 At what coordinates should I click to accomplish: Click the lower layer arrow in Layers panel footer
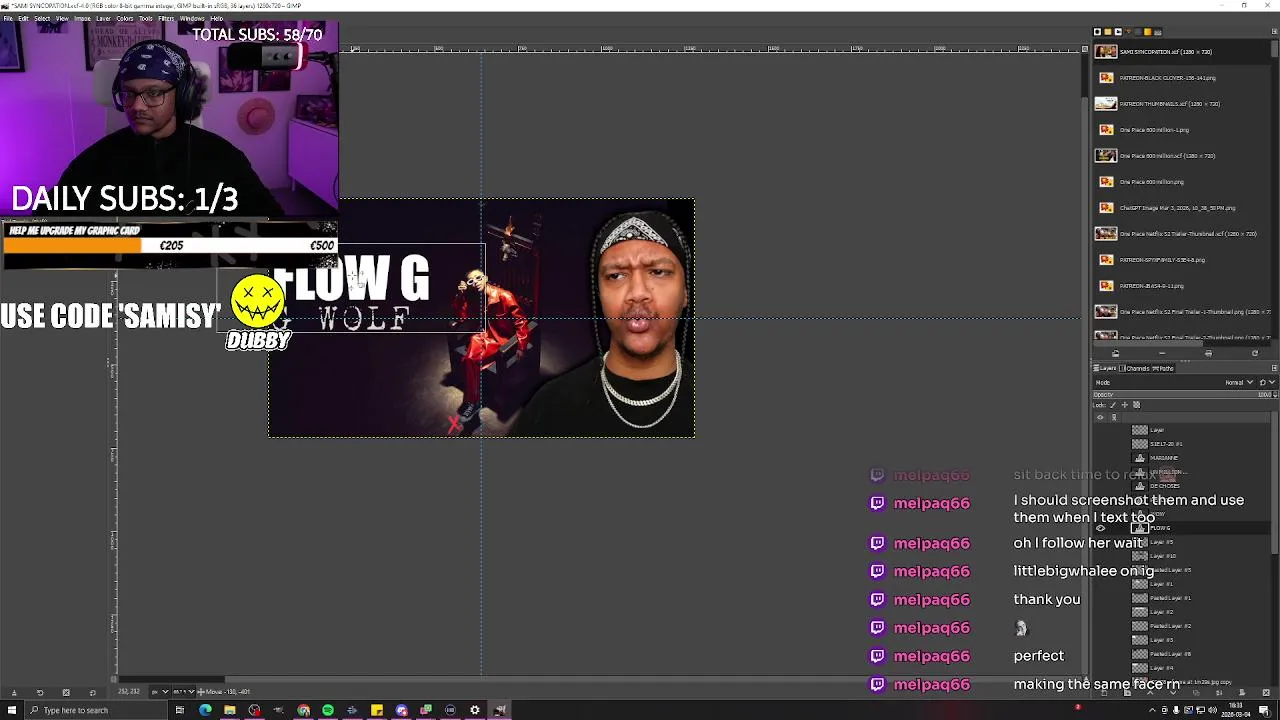pos(1173,693)
